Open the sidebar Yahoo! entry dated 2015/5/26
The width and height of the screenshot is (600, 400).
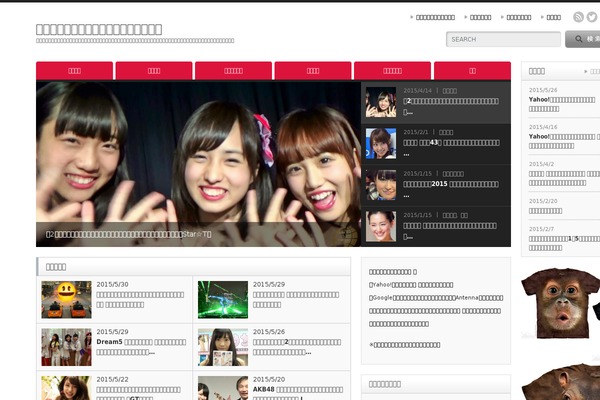click(x=562, y=104)
